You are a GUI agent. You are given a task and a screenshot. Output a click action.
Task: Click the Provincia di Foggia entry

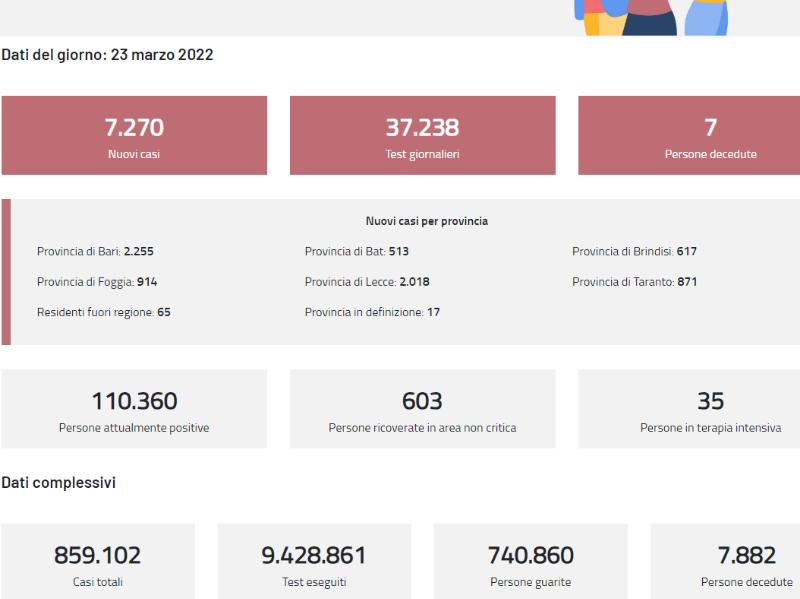(97, 282)
